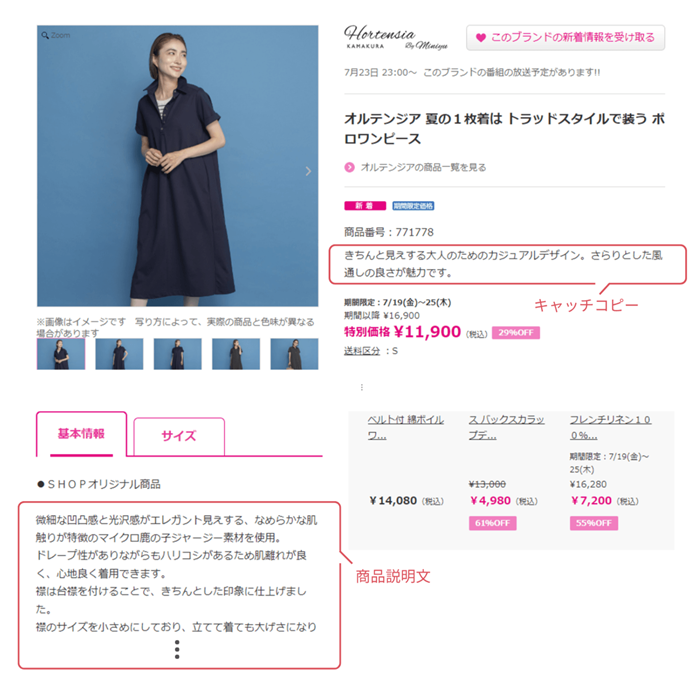Expand description with three-dot ellipsis
The image size is (700, 684).
(177, 649)
